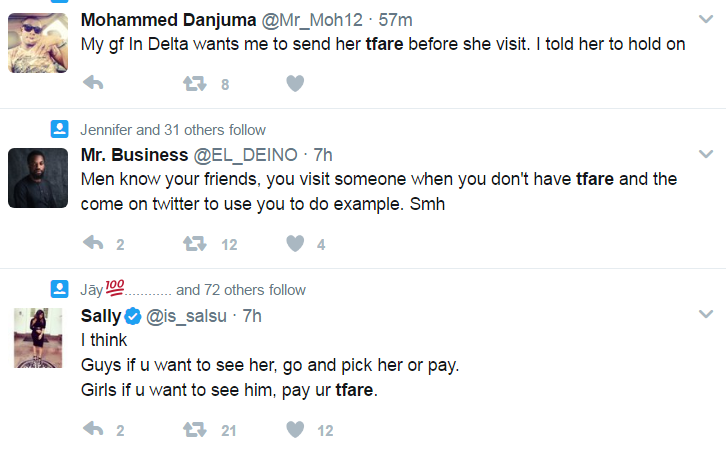
Task: Expand the menu arrow on Mr. Business's tweet
Action: [x=706, y=154]
